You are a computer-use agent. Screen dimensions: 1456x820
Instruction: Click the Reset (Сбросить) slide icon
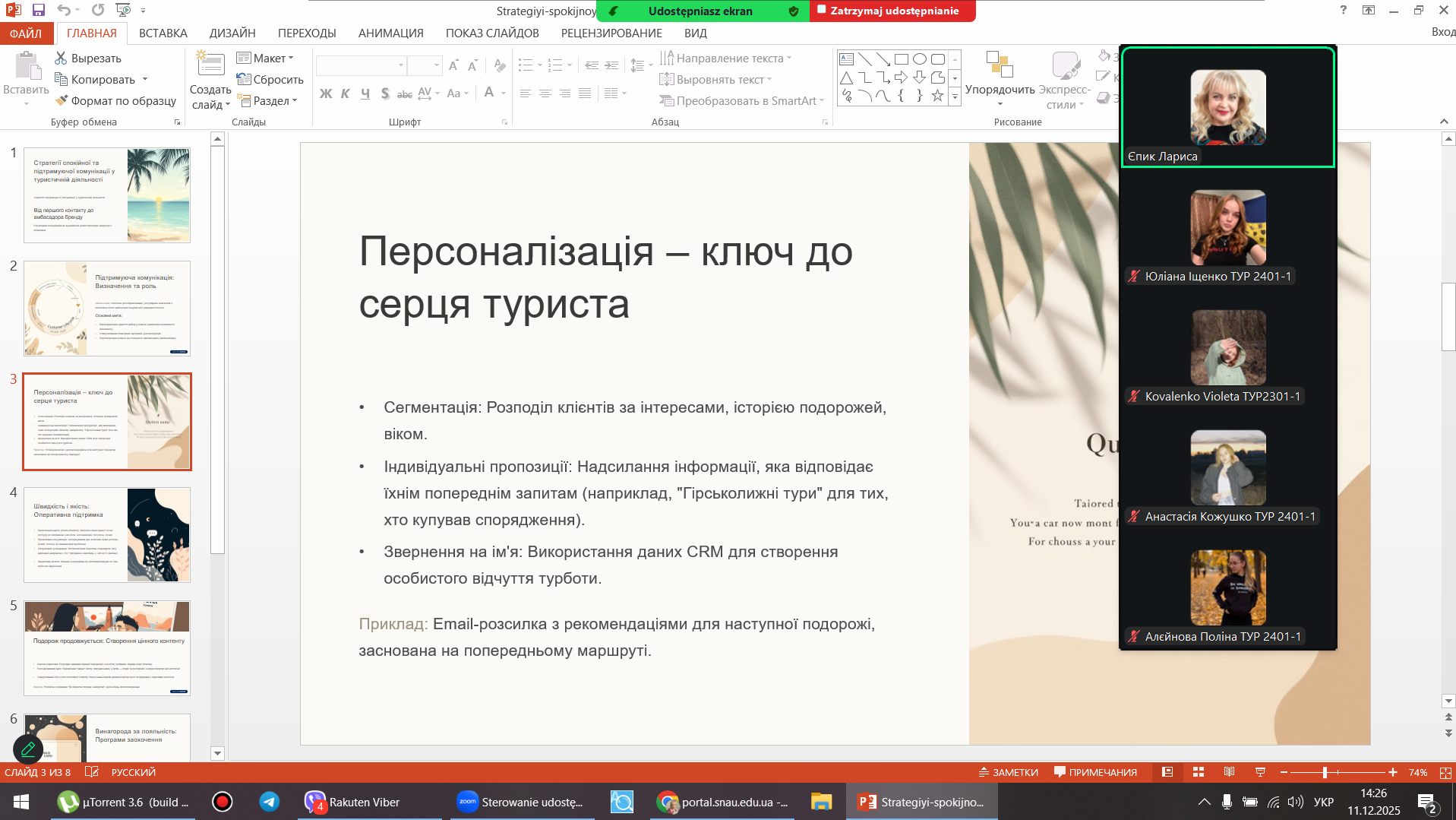click(x=244, y=80)
